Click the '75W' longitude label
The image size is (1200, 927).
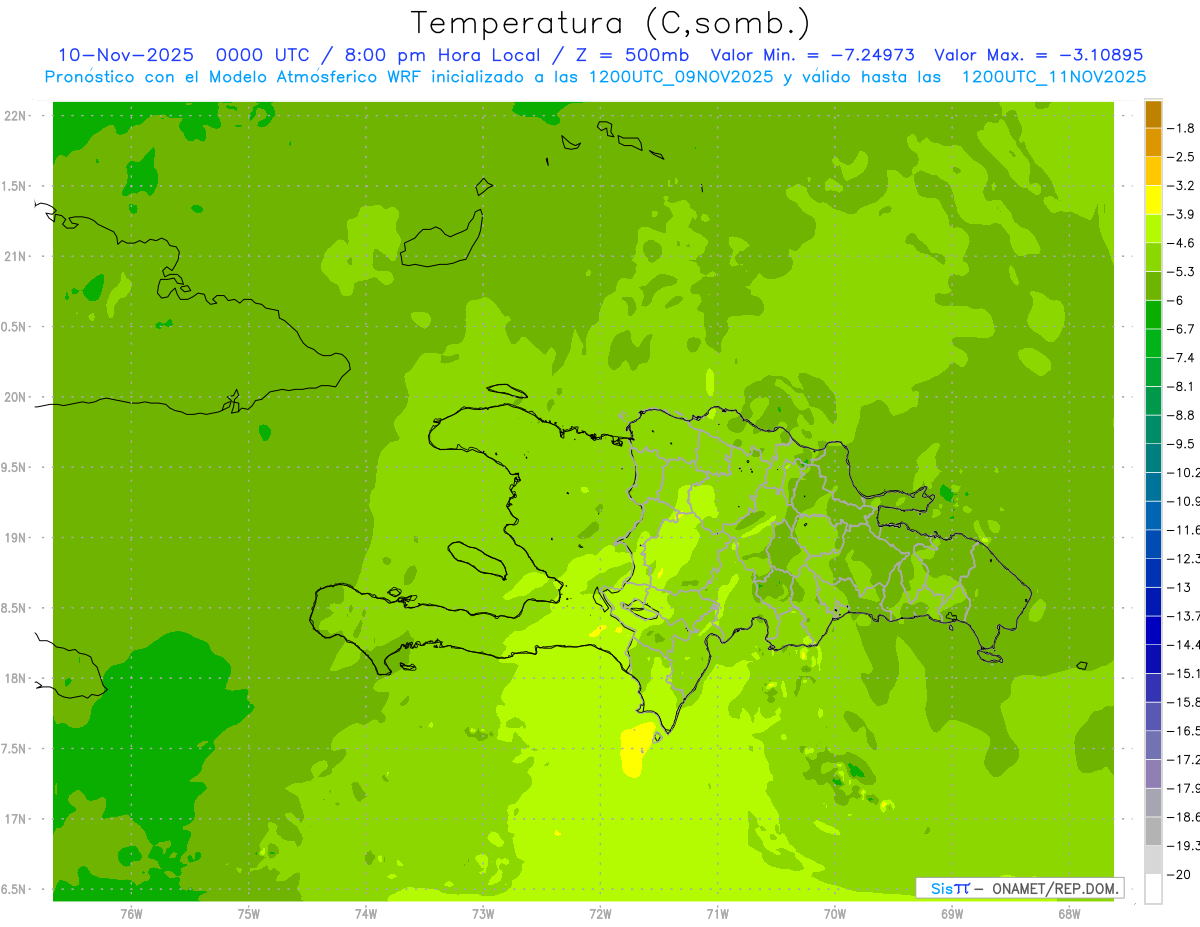point(249,914)
